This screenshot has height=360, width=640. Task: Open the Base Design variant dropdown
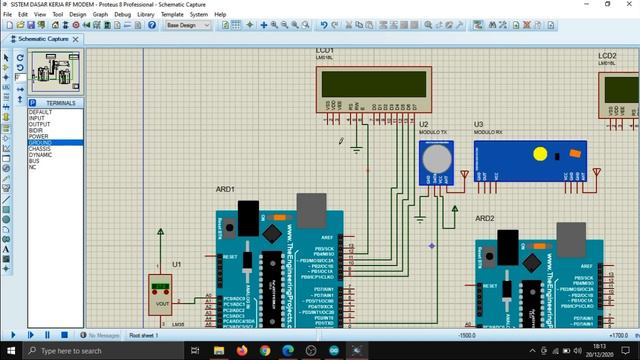click(x=188, y=25)
